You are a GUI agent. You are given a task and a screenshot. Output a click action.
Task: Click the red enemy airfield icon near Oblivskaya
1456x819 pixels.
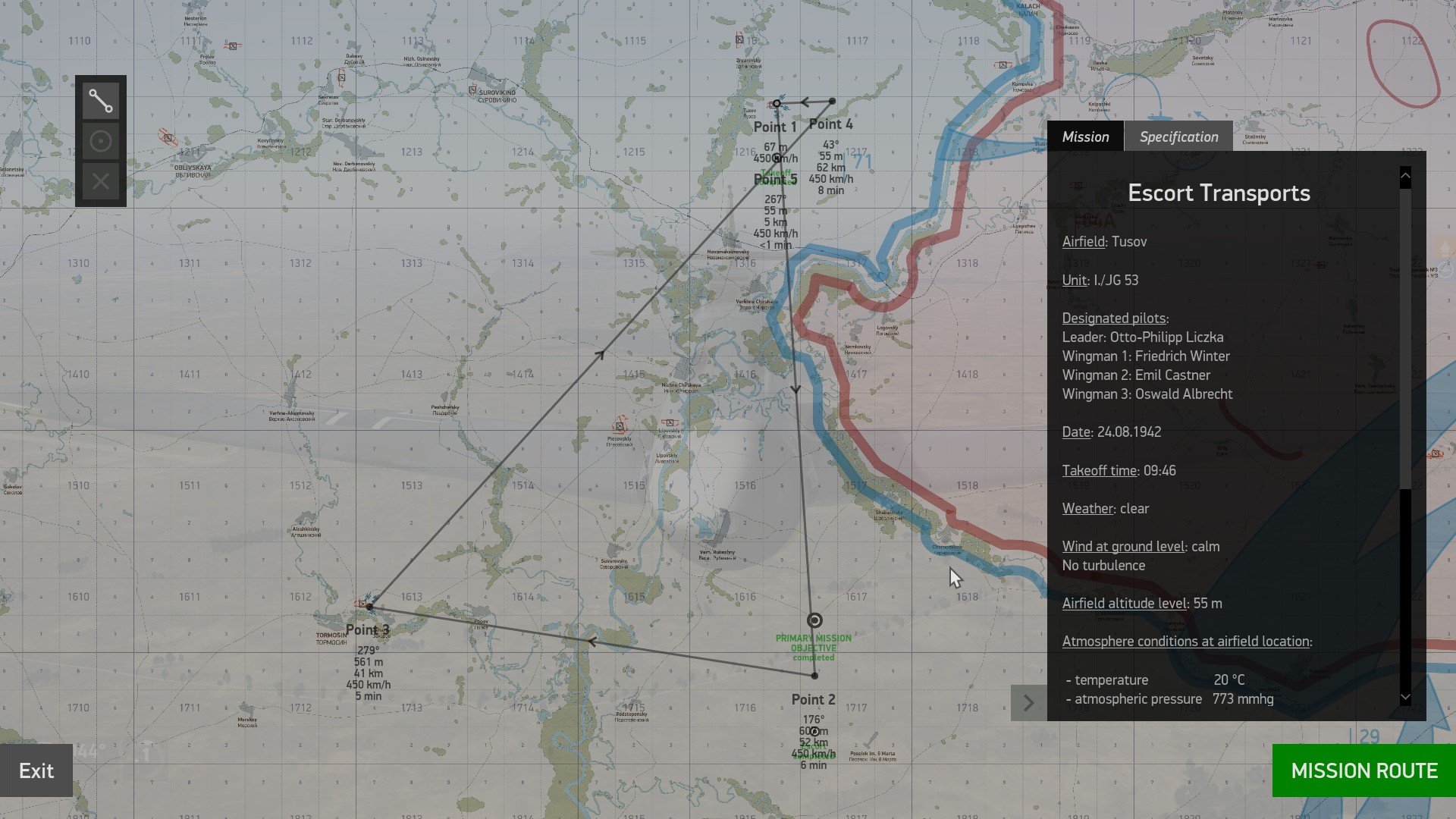click(168, 138)
